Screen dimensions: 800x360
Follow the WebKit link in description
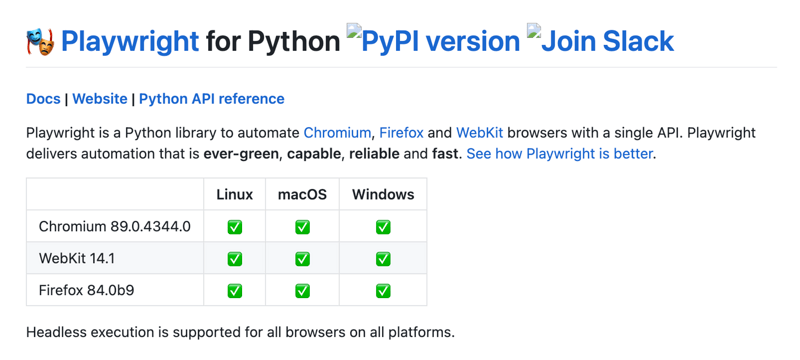pos(480,133)
